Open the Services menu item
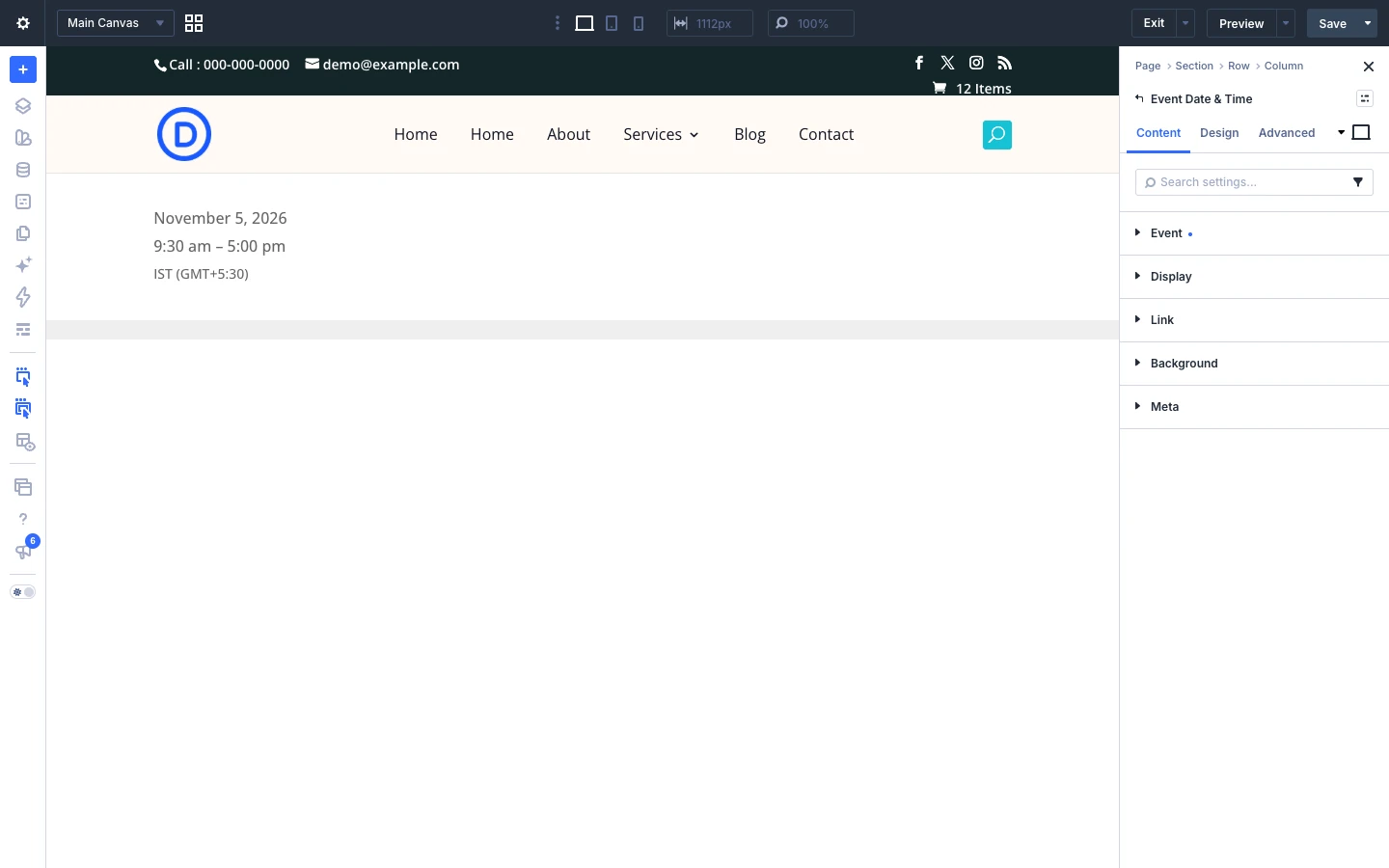Viewport: 1389px width, 868px height. click(x=661, y=134)
